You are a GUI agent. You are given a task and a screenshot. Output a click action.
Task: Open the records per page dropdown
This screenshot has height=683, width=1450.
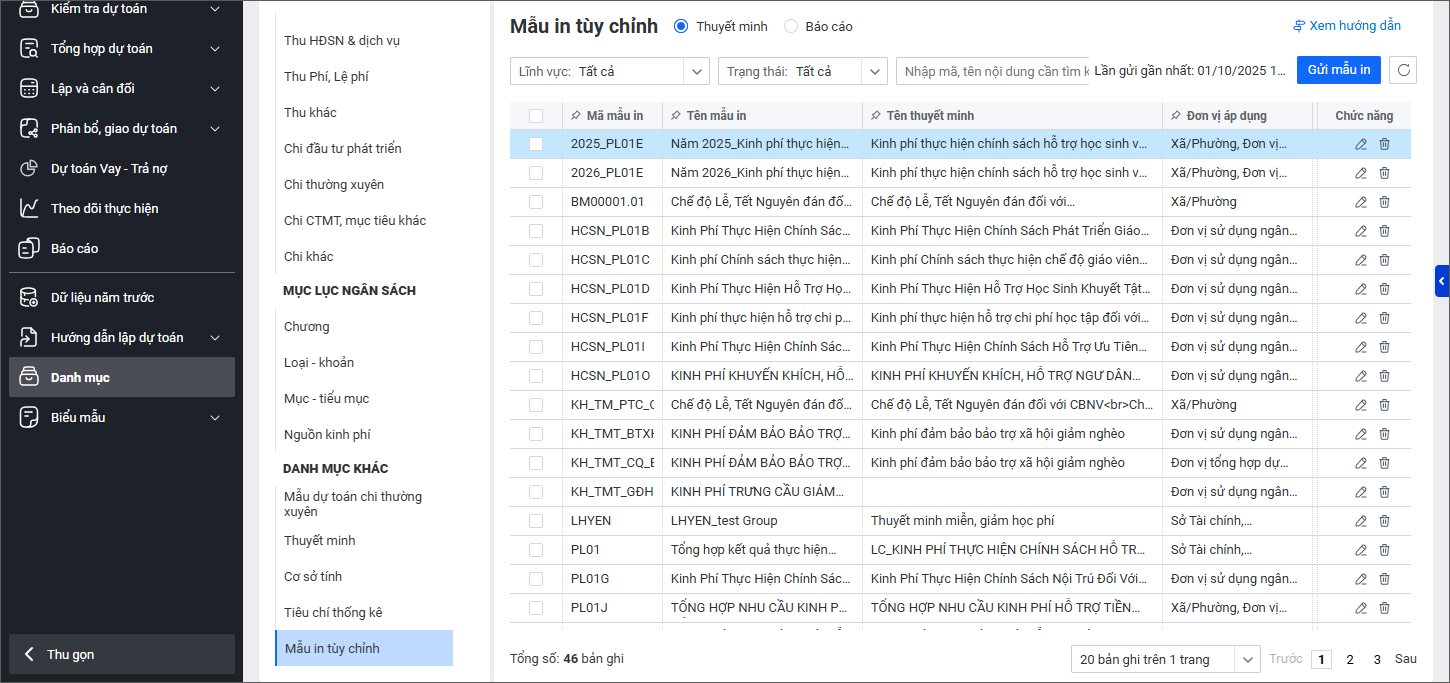(x=1164, y=659)
